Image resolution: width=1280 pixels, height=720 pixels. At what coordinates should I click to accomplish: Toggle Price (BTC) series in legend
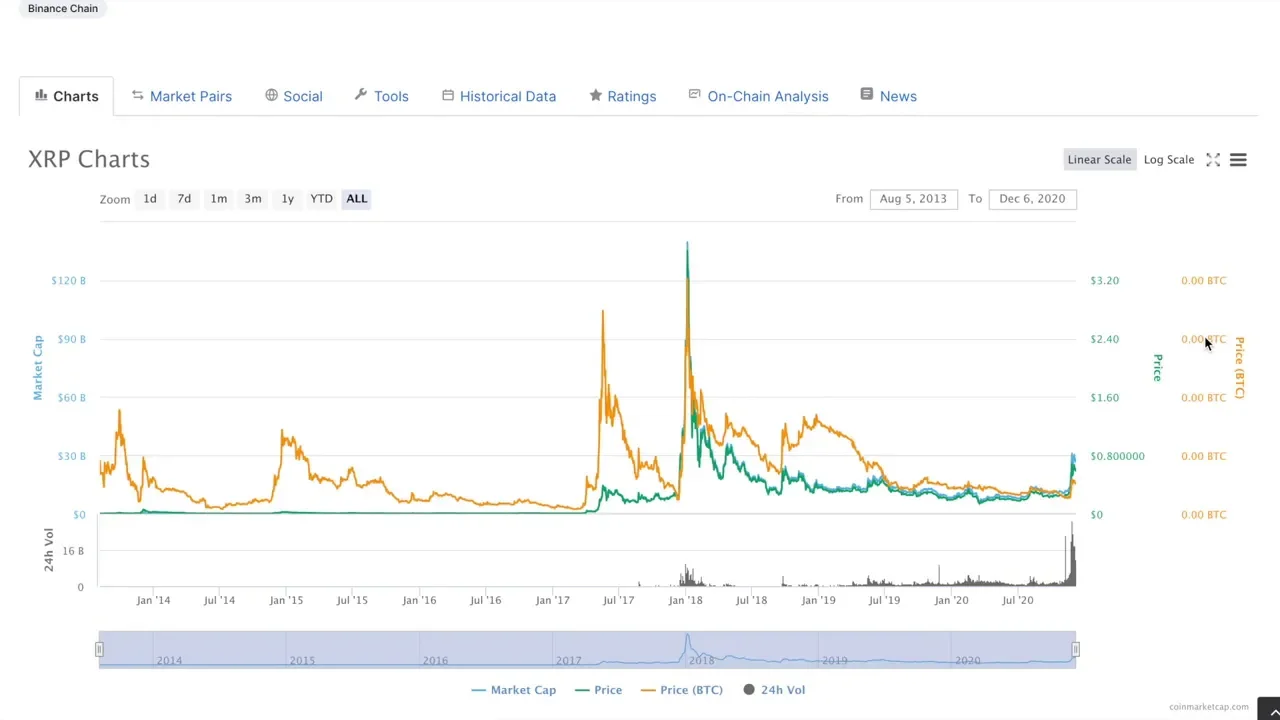(681, 690)
